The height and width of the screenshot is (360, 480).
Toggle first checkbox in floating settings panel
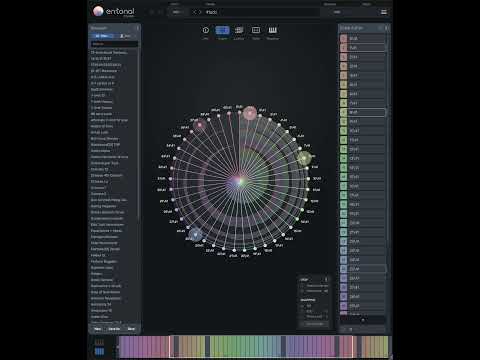302,286
